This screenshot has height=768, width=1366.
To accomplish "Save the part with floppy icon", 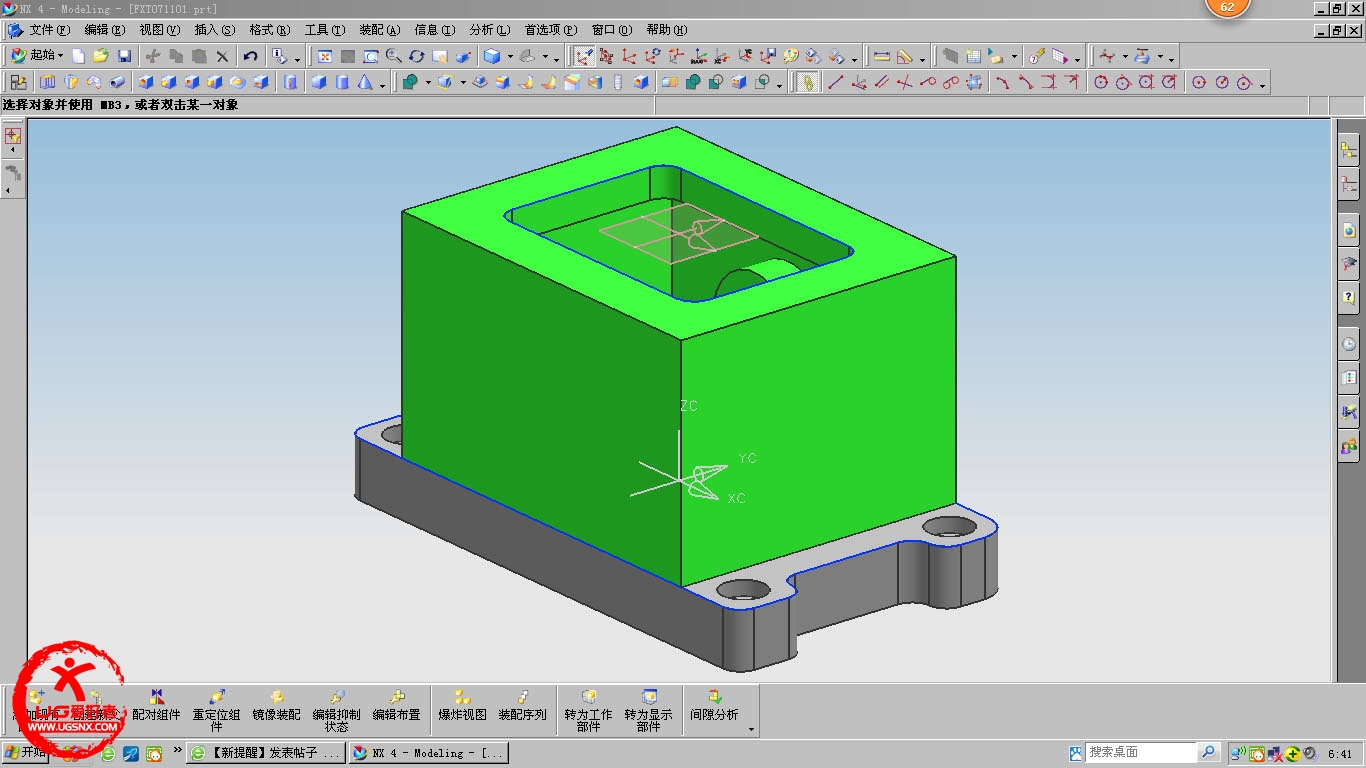I will [x=124, y=56].
